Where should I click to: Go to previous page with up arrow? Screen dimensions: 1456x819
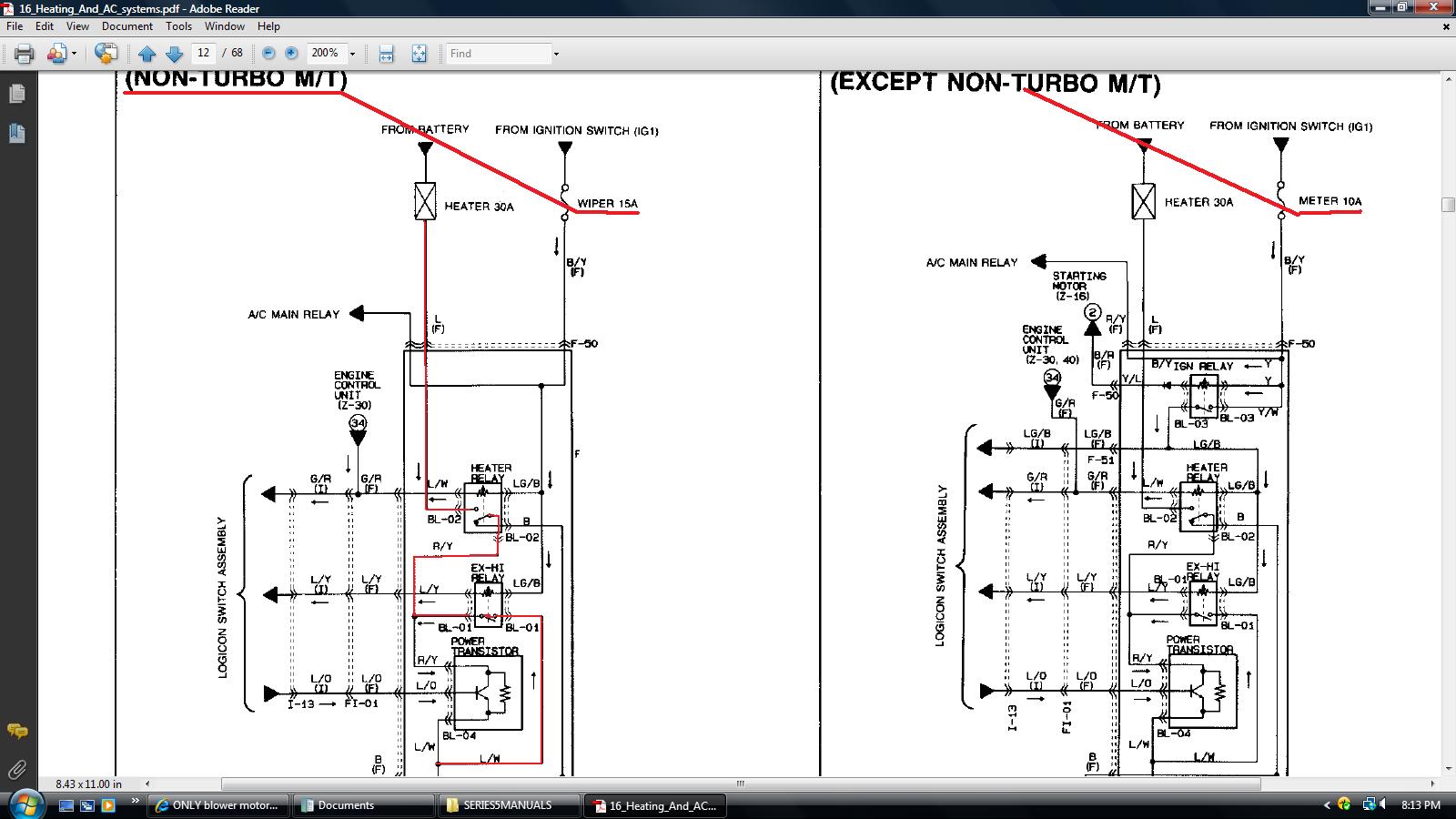click(x=147, y=54)
